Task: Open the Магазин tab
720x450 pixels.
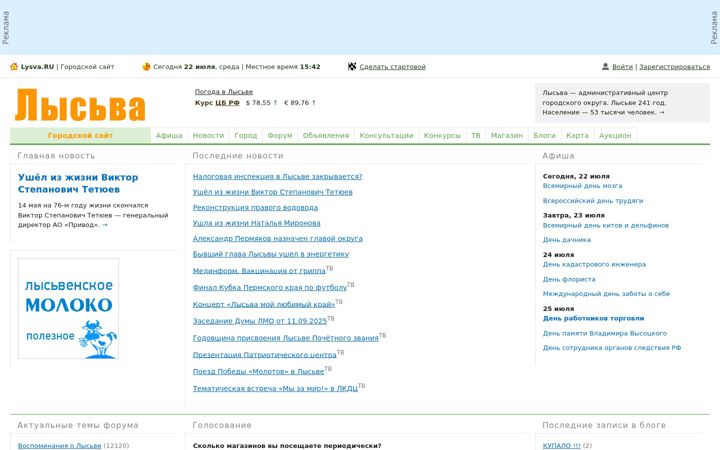Action: tap(507, 135)
